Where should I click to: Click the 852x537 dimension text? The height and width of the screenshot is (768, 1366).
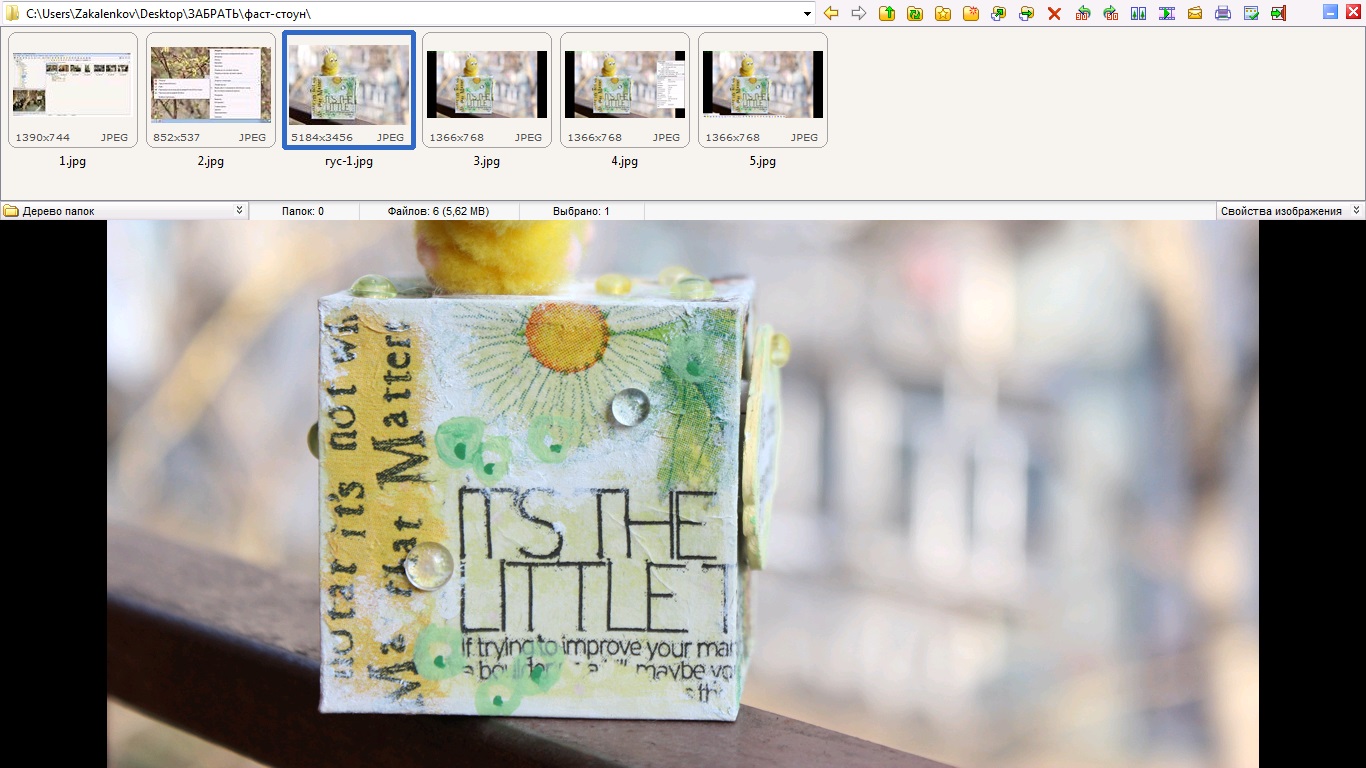click(x=177, y=138)
